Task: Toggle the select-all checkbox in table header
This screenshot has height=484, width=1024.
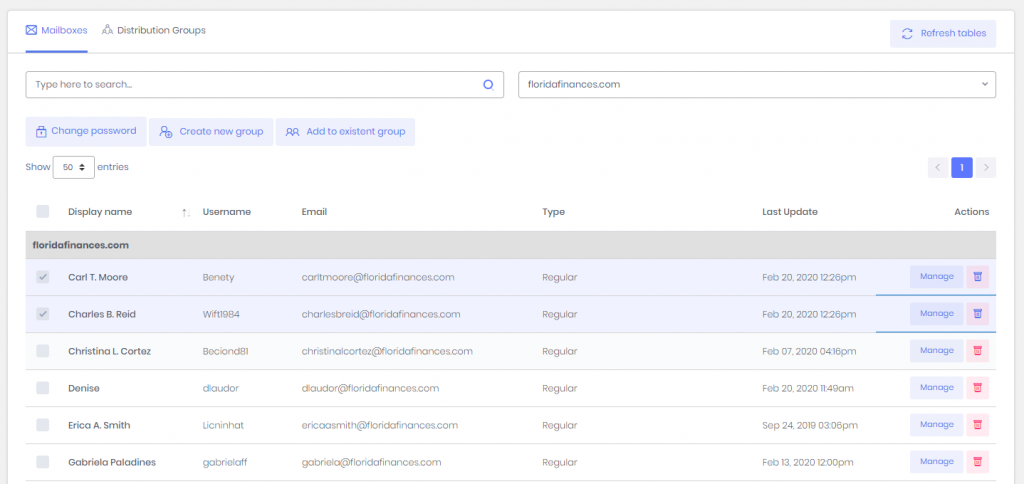Action: (43, 212)
